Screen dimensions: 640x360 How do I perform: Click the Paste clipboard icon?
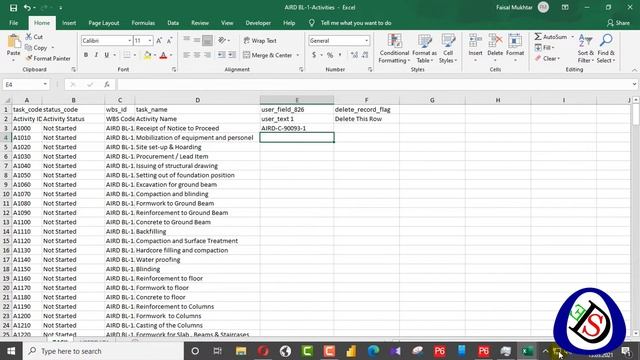pyautogui.click(x=13, y=42)
